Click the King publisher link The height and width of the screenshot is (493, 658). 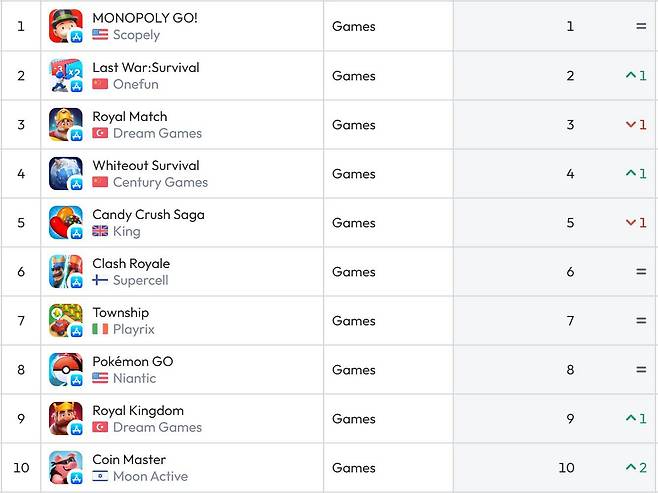127,231
